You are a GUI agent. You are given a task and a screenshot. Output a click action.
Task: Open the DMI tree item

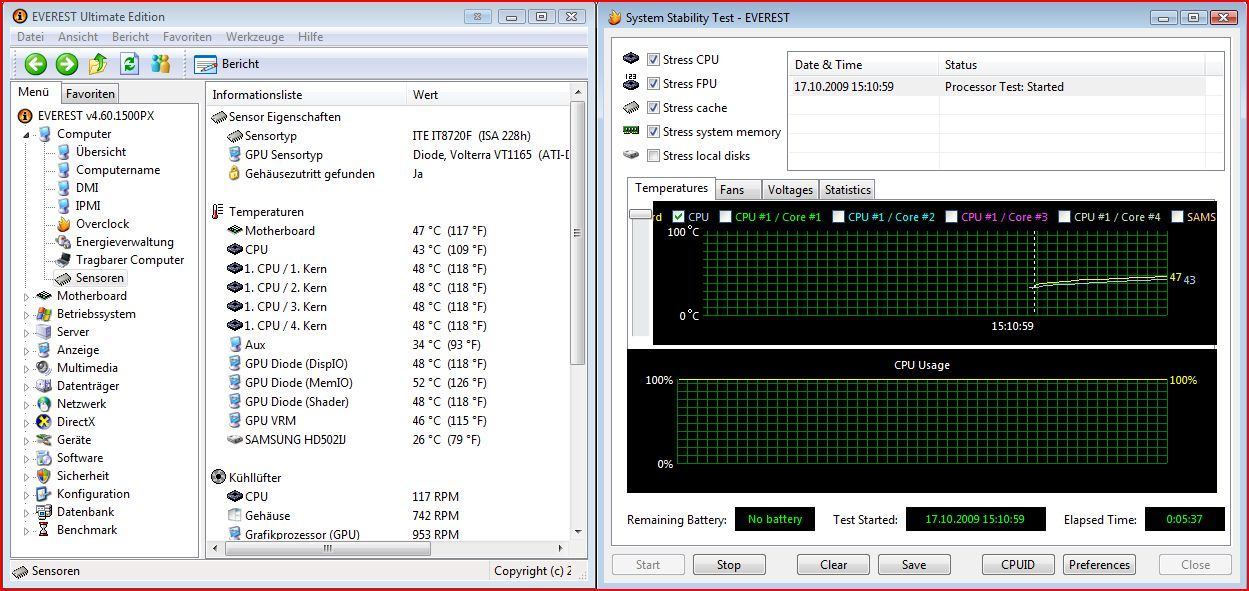87,188
